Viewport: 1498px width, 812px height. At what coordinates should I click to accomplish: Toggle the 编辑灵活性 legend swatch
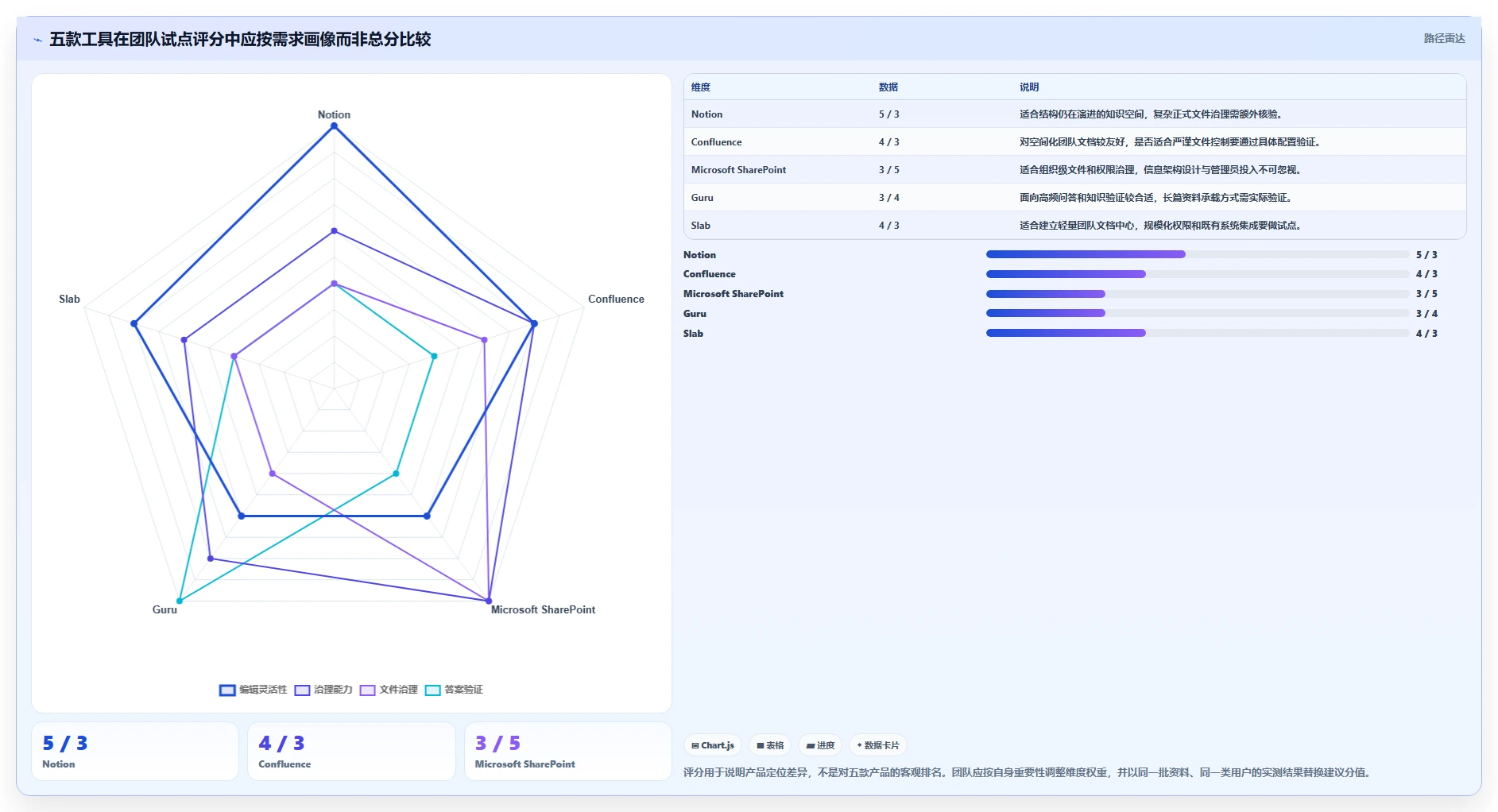(x=227, y=690)
